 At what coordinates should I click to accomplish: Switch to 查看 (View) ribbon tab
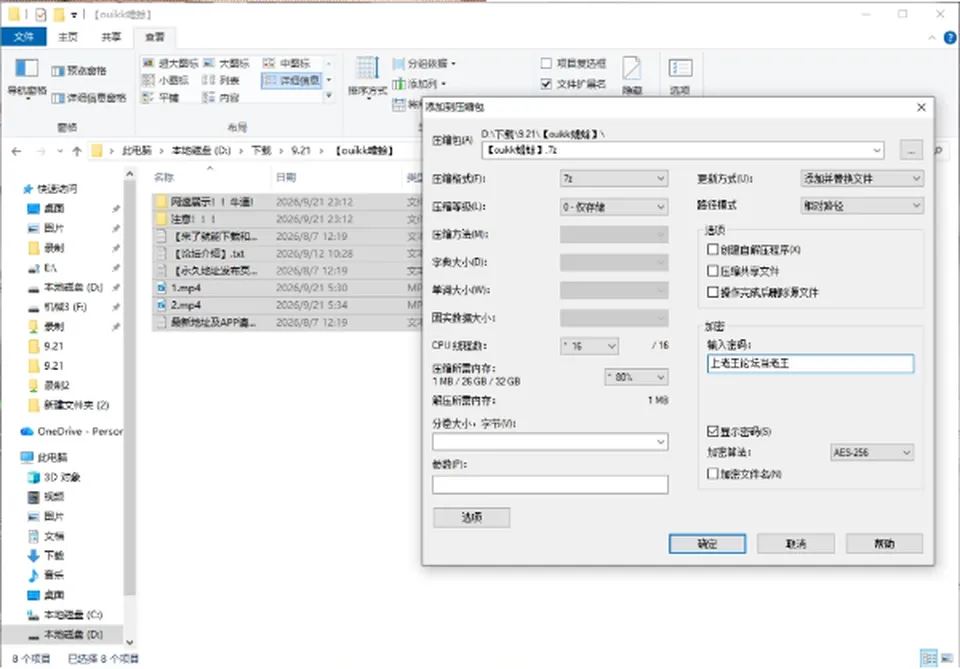(154, 37)
